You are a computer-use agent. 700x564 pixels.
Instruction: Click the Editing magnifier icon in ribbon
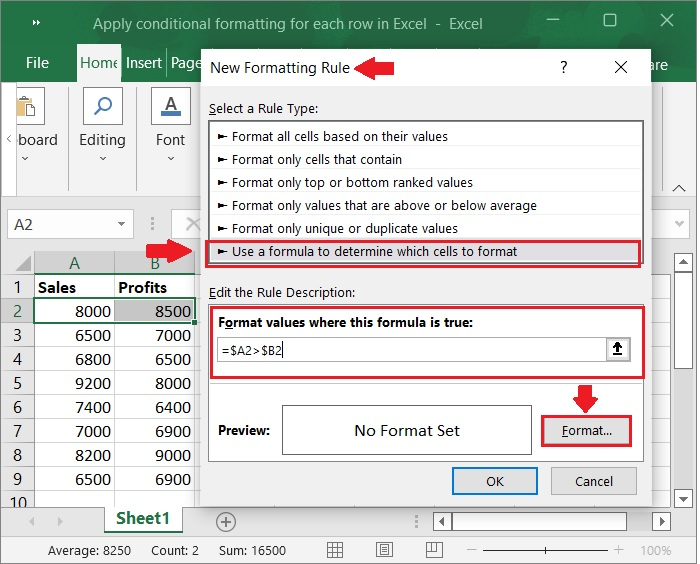(102, 106)
